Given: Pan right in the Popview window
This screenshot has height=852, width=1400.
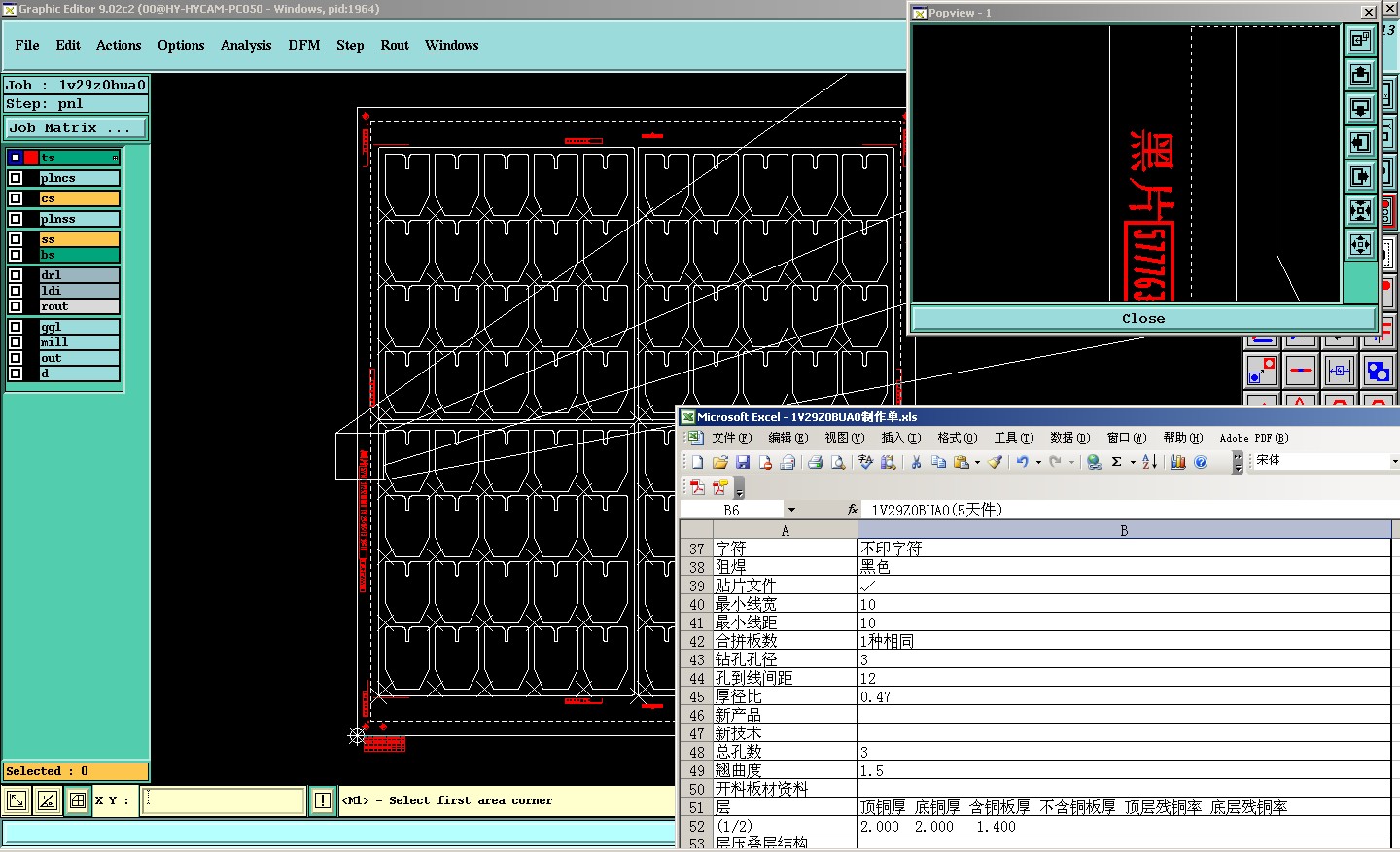Looking at the screenshot, I should coord(1360,176).
